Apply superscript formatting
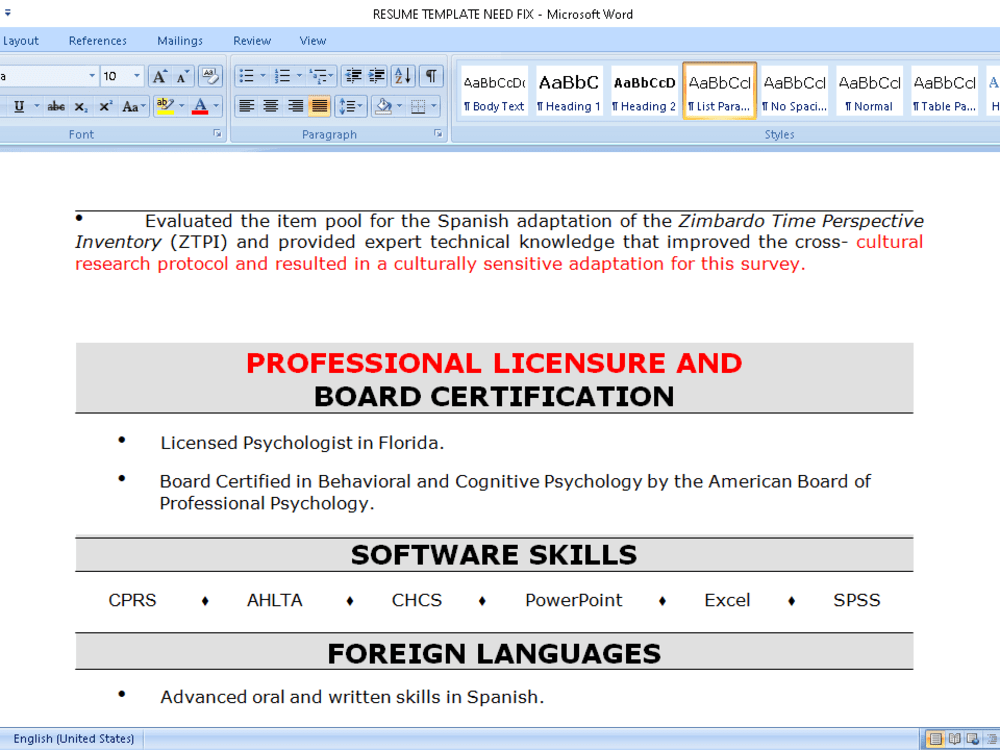Screen dimensions: 1000x750 pos(105,107)
